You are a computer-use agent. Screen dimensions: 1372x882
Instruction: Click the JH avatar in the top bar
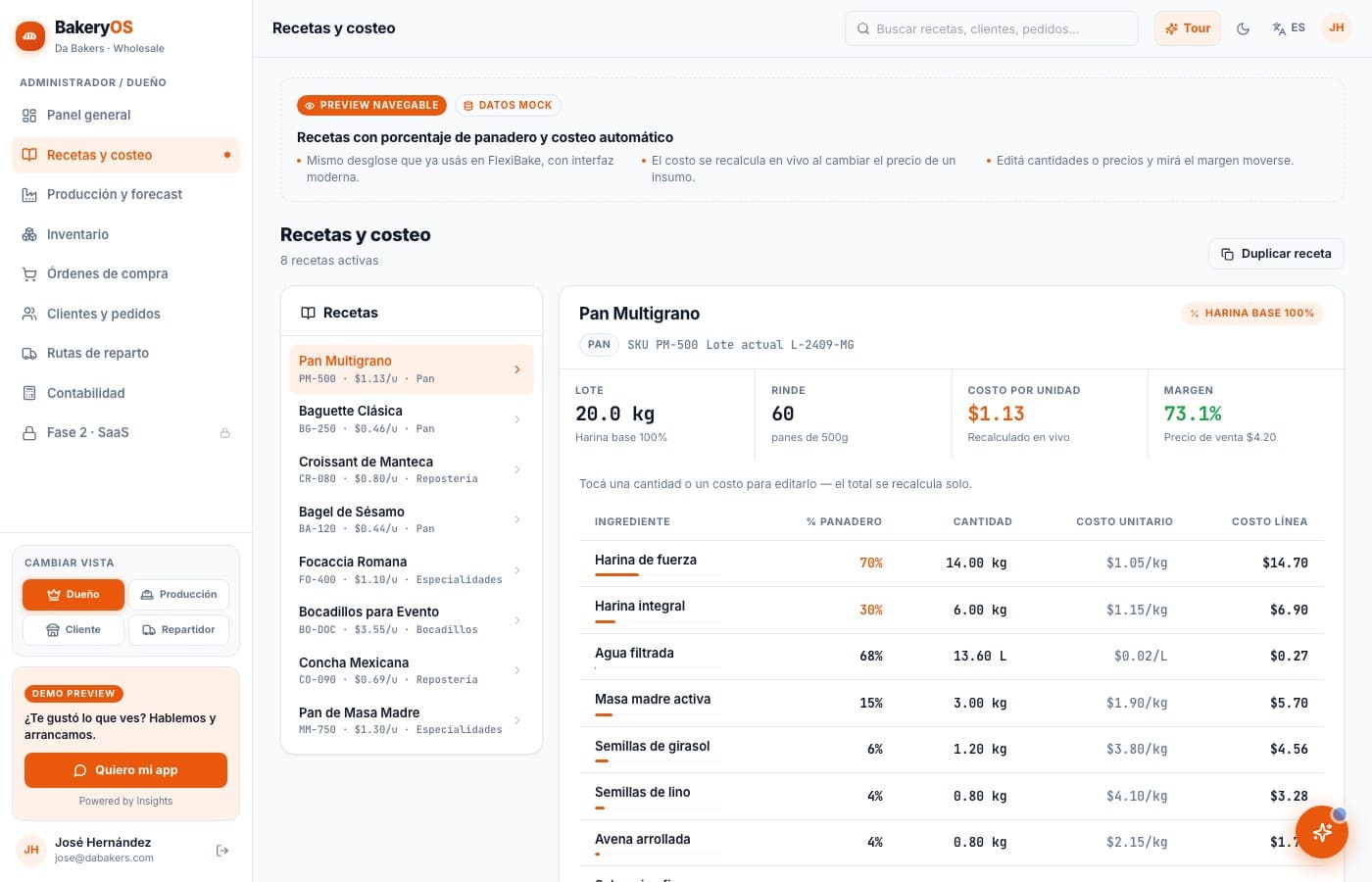[1337, 28]
